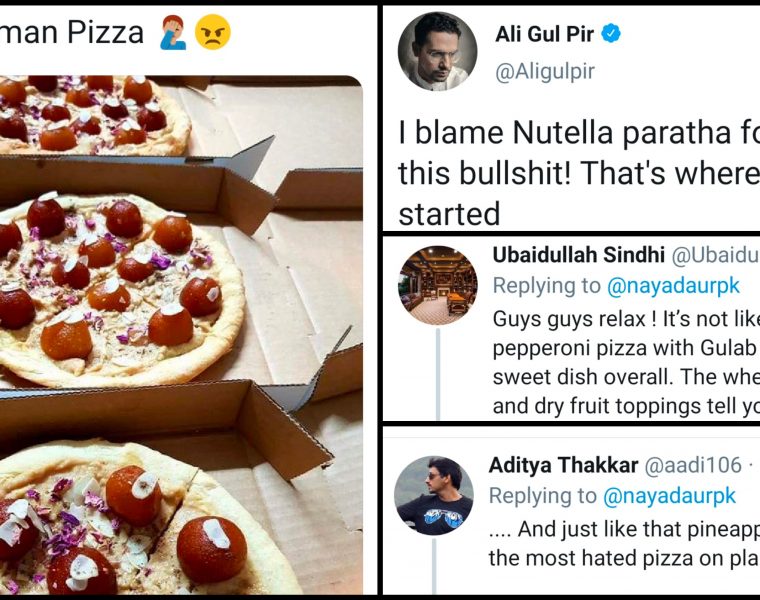Click the Aditya Thakkar display name

(563, 465)
